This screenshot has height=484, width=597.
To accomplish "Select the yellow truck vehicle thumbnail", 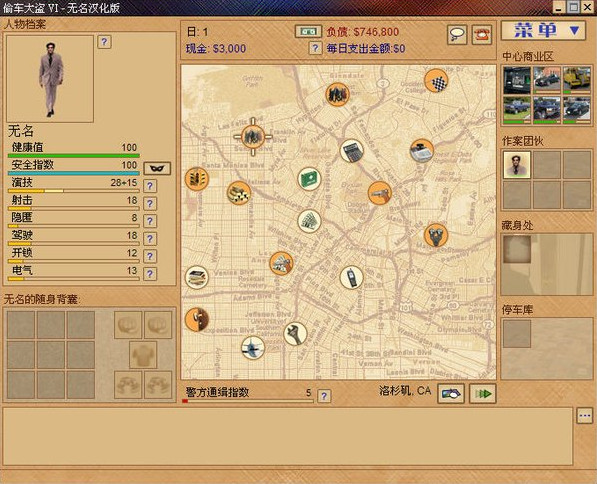I will (x=577, y=80).
